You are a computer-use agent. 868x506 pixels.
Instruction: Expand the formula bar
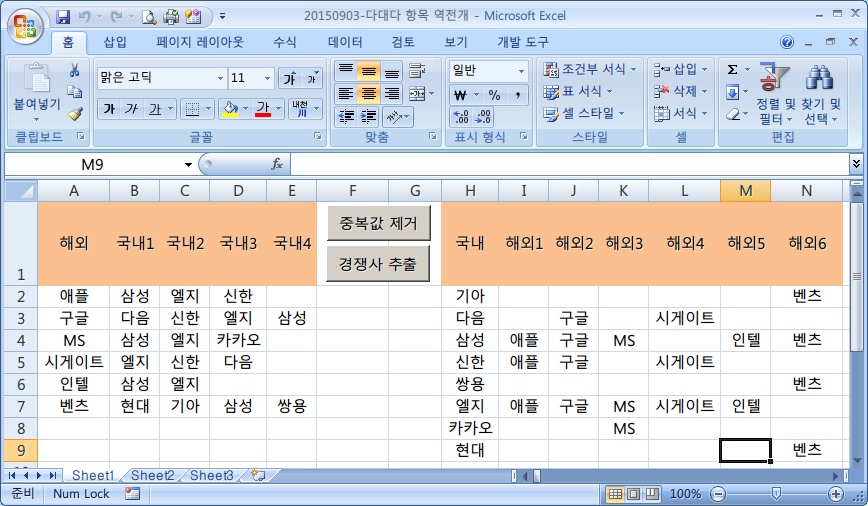click(856, 164)
